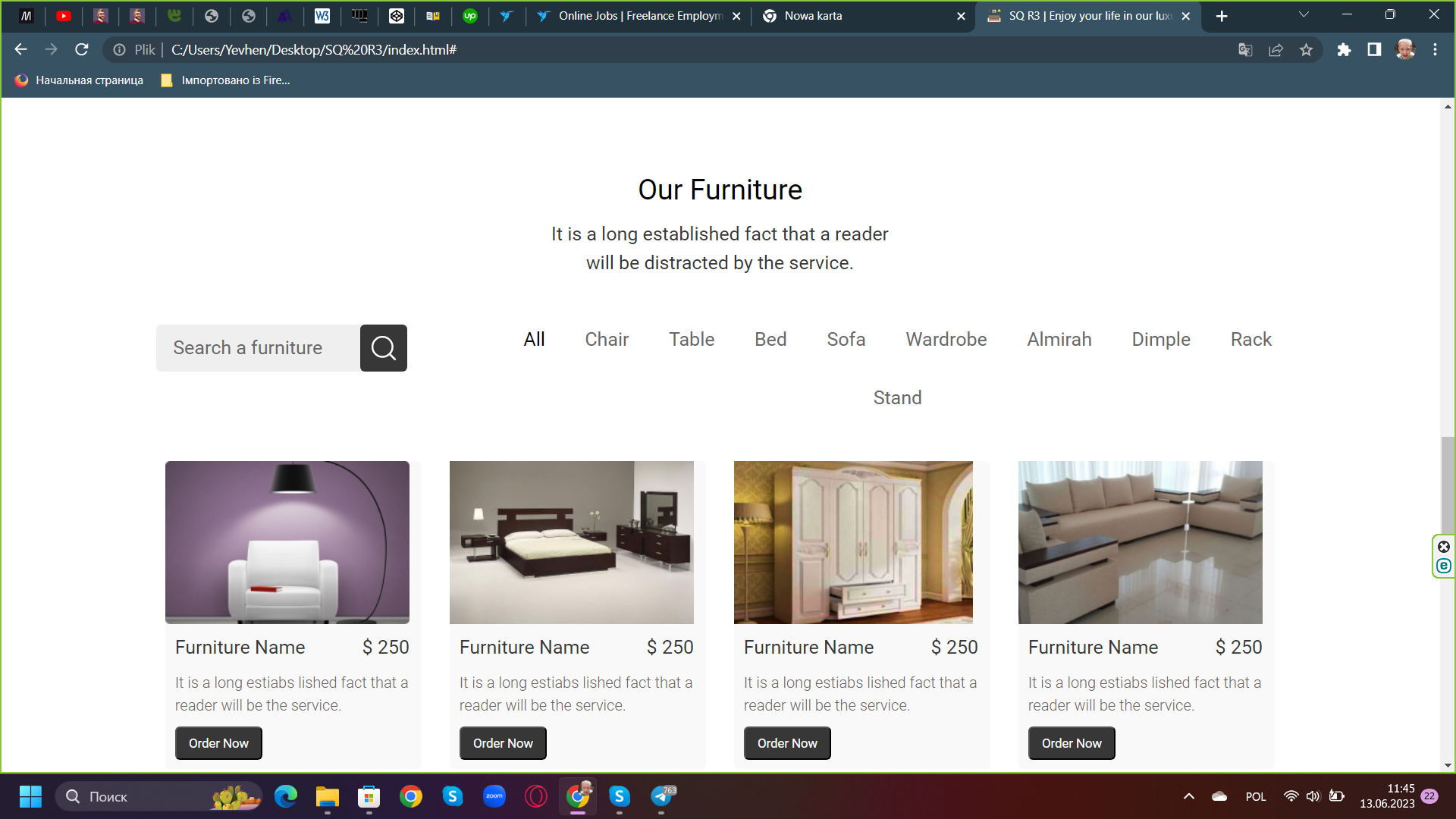Toggle the browser side panel icon
This screenshot has height=819, width=1456.
coord(1374,49)
